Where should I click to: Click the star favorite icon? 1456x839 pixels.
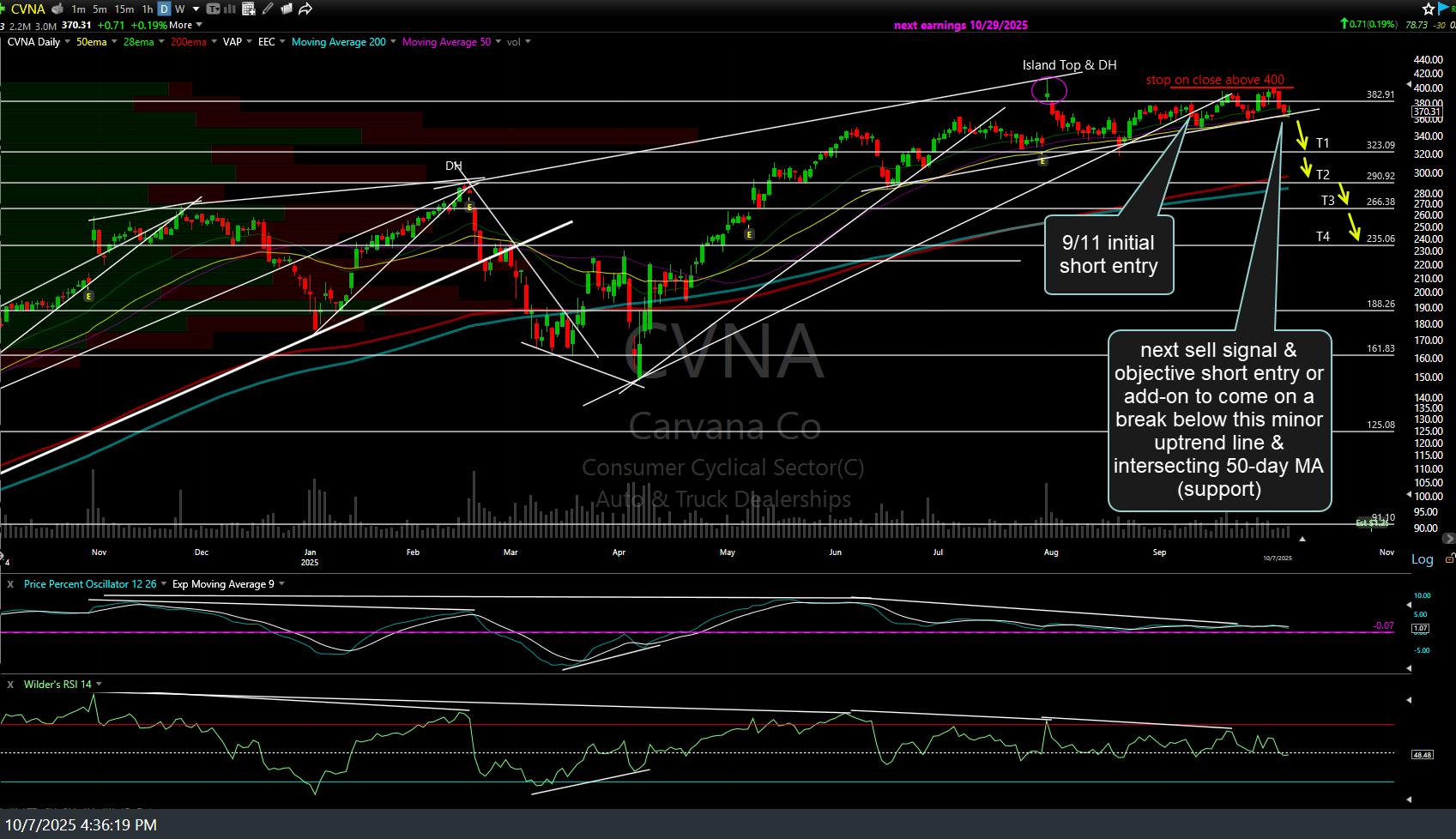[1429, 9]
